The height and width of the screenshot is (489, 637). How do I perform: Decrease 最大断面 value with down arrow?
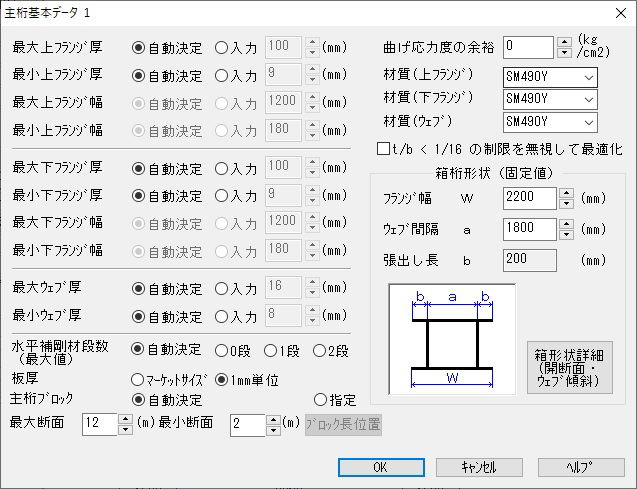click(125, 430)
